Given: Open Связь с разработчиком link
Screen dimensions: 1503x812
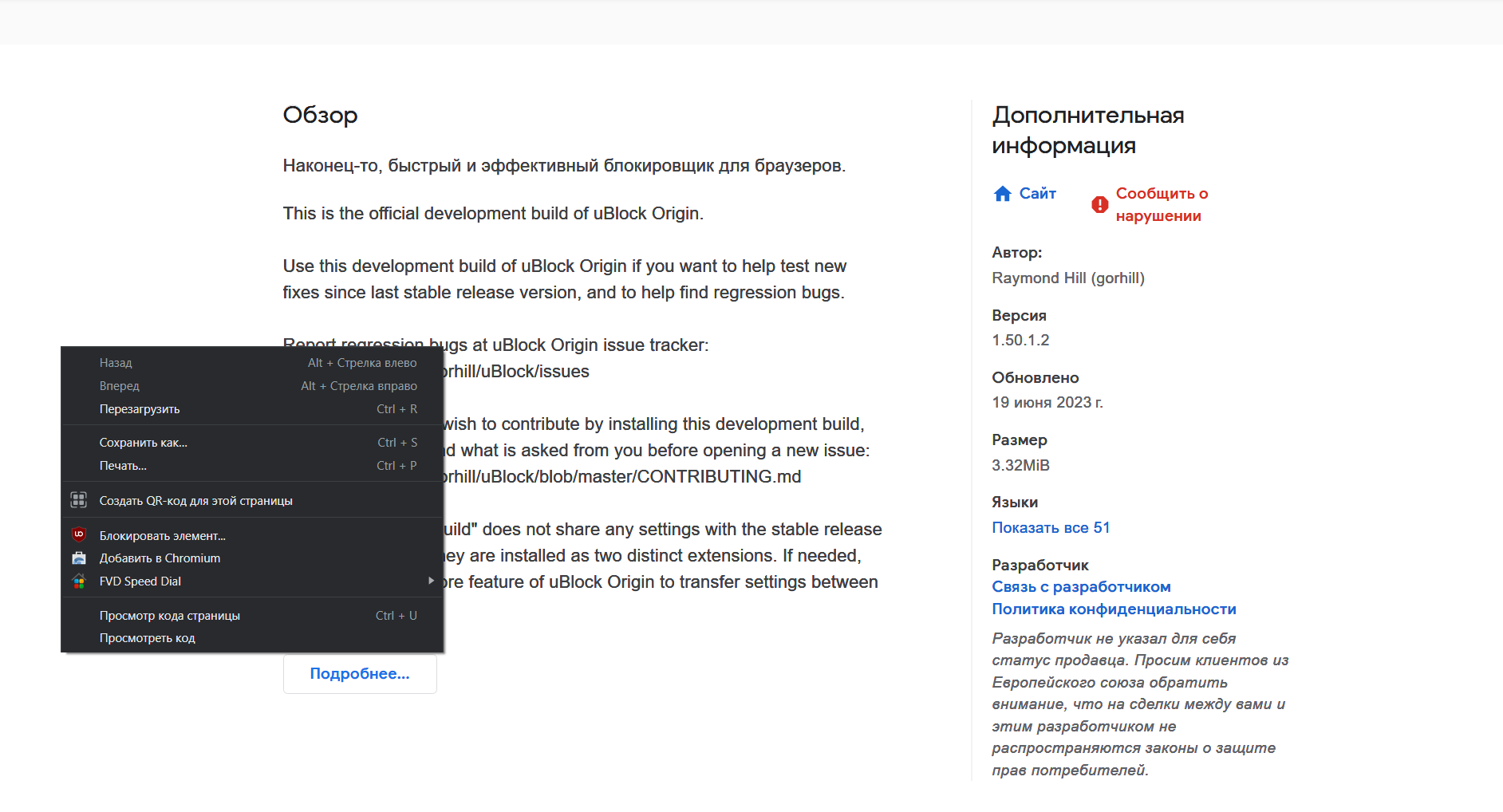Looking at the screenshot, I should click(x=1081, y=586).
